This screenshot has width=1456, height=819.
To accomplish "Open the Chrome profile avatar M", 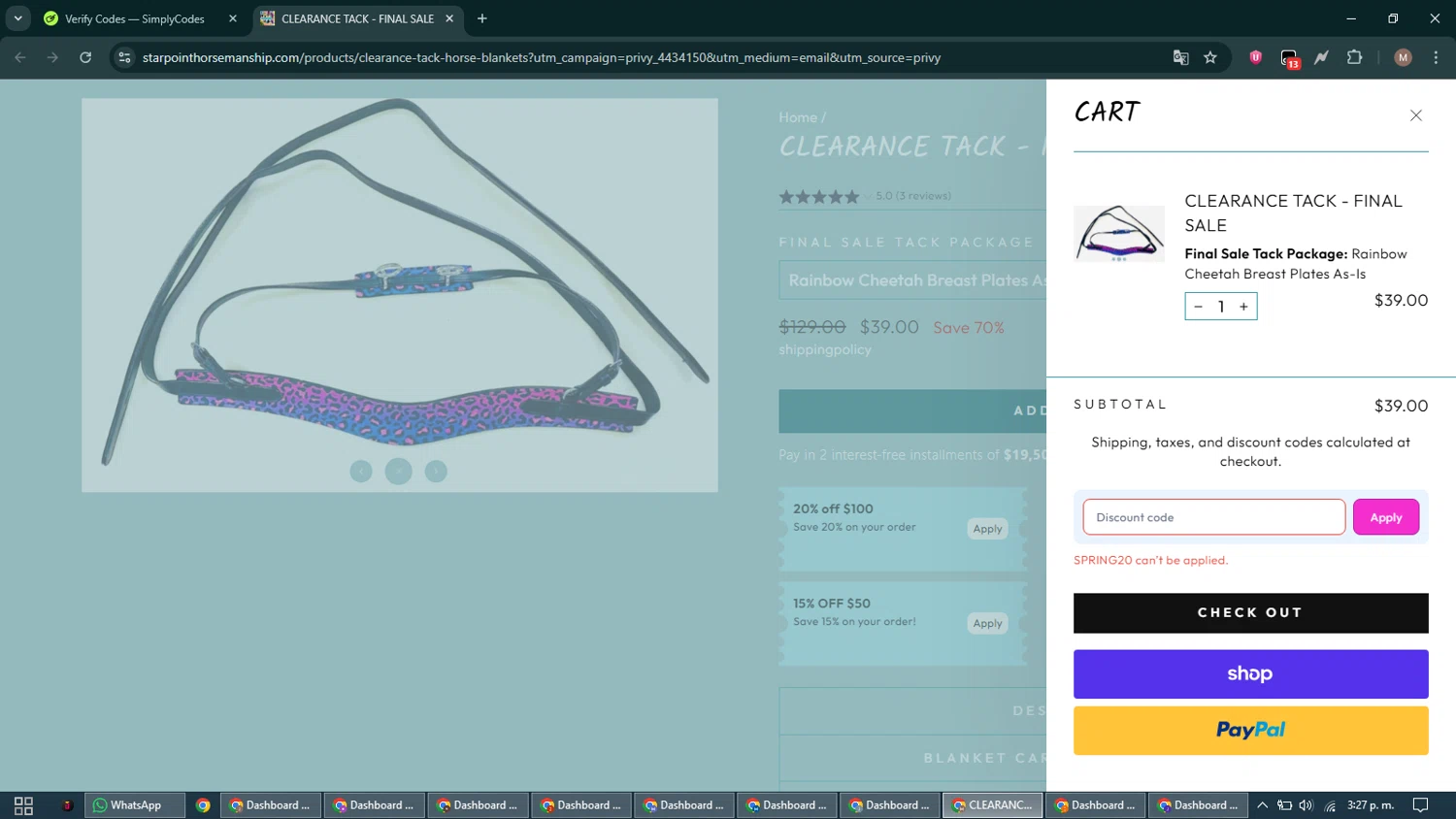I will (x=1403, y=57).
